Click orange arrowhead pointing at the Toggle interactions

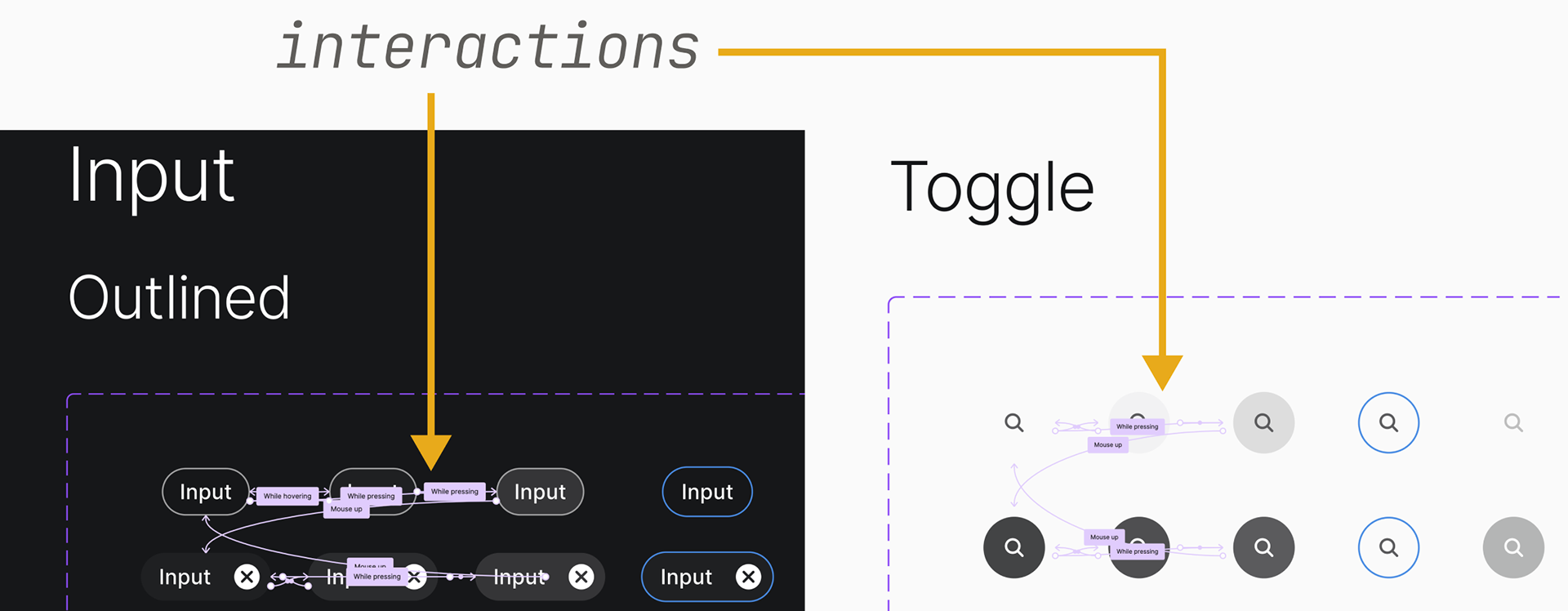tap(1162, 372)
